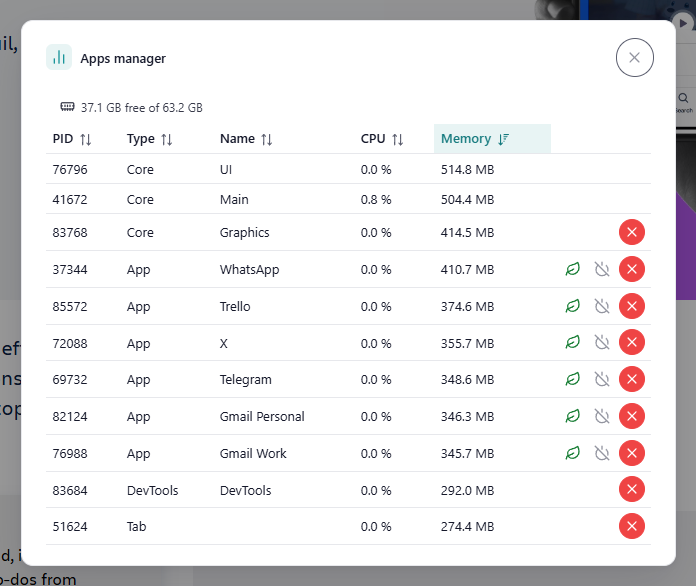Viewport: 696px width, 586px height.
Task: Click the 504.4 MB memory value
Action: point(467,199)
